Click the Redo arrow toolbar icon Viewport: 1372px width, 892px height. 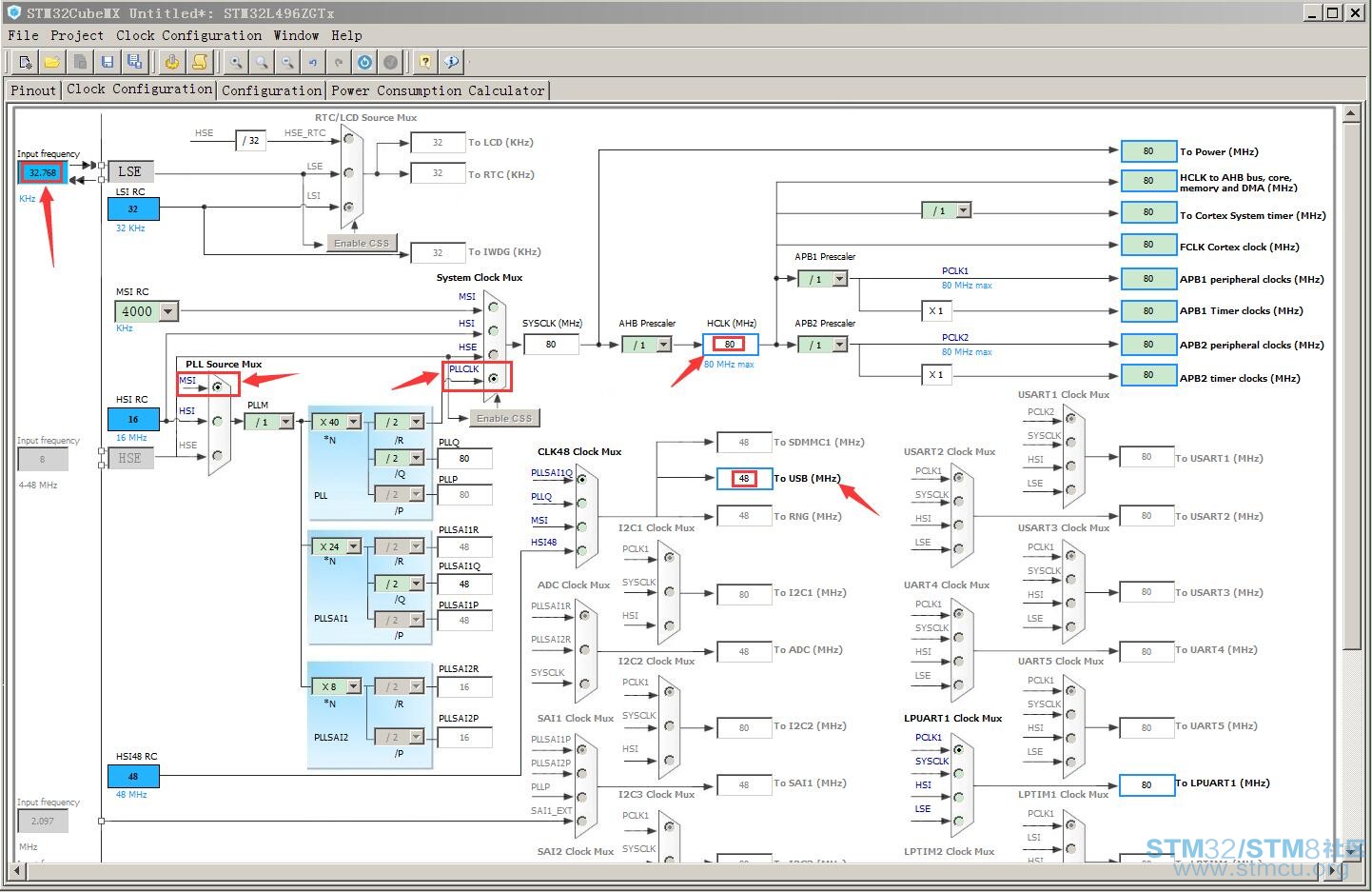(339, 63)
